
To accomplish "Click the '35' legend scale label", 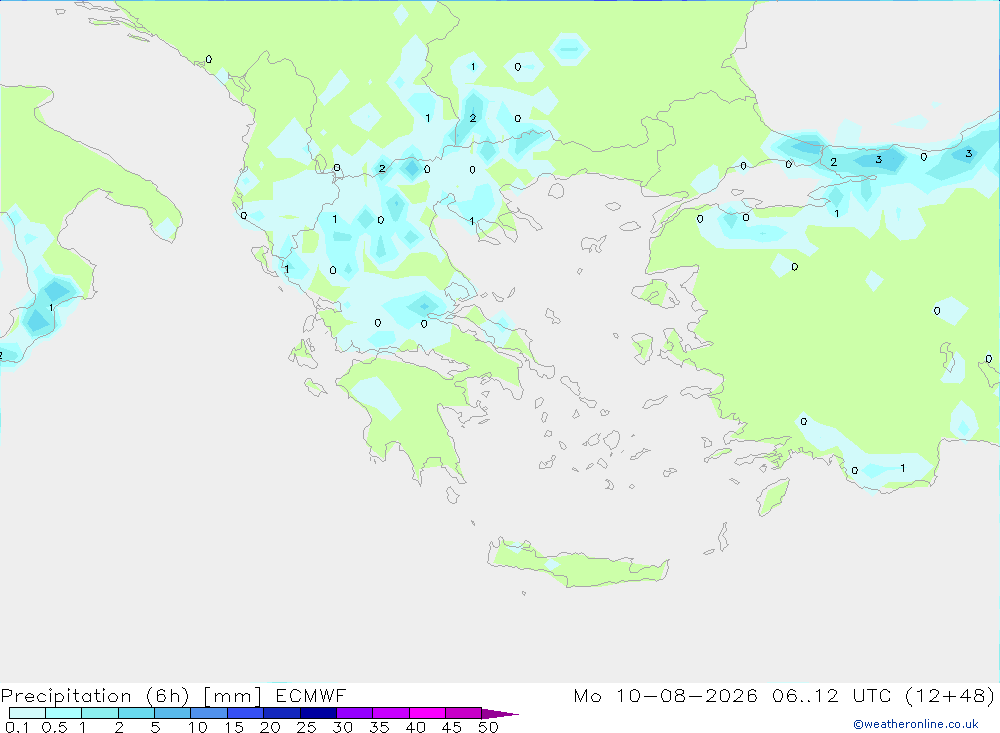I will (x=379, y=727).
